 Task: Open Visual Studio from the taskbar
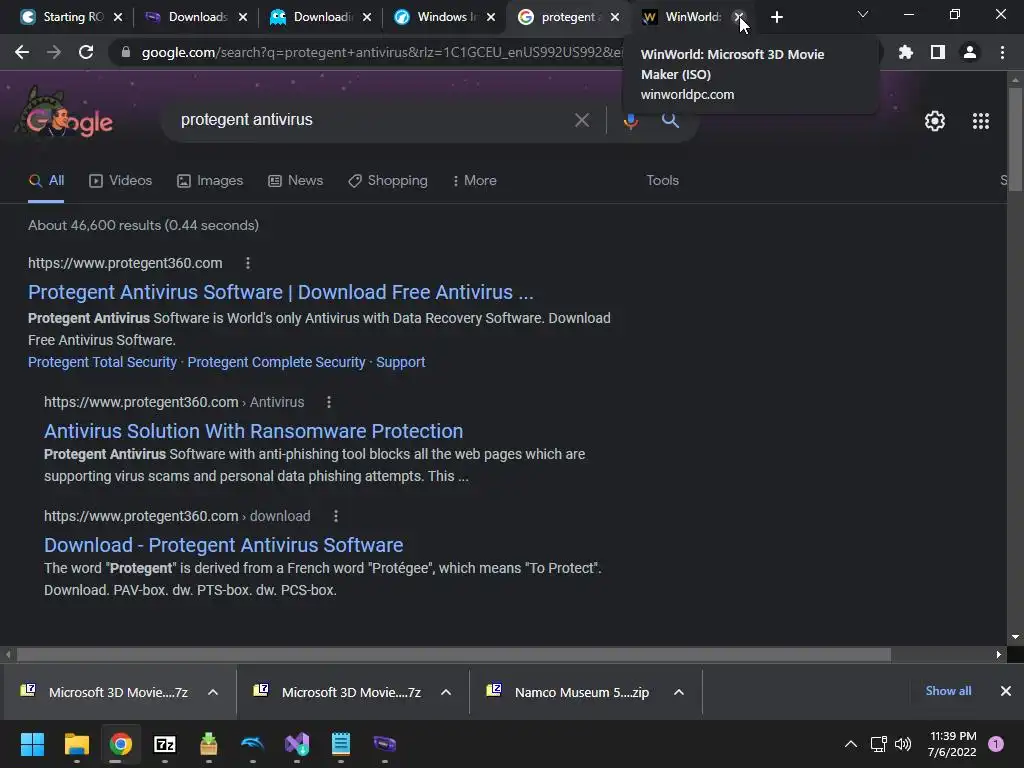297,744
